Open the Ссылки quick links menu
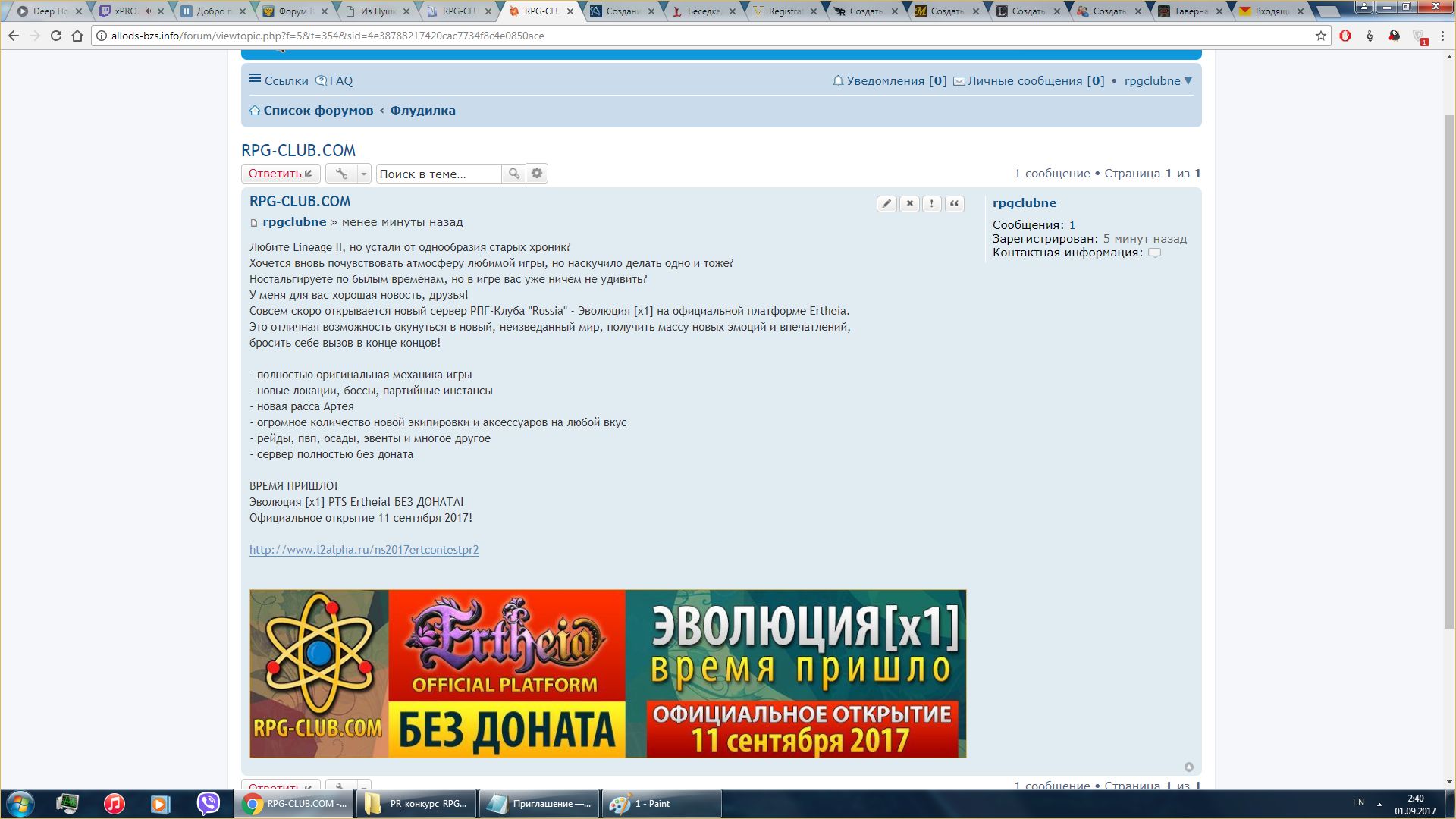The height and width of the screenshot is (819, 1456). click(278, 81)
